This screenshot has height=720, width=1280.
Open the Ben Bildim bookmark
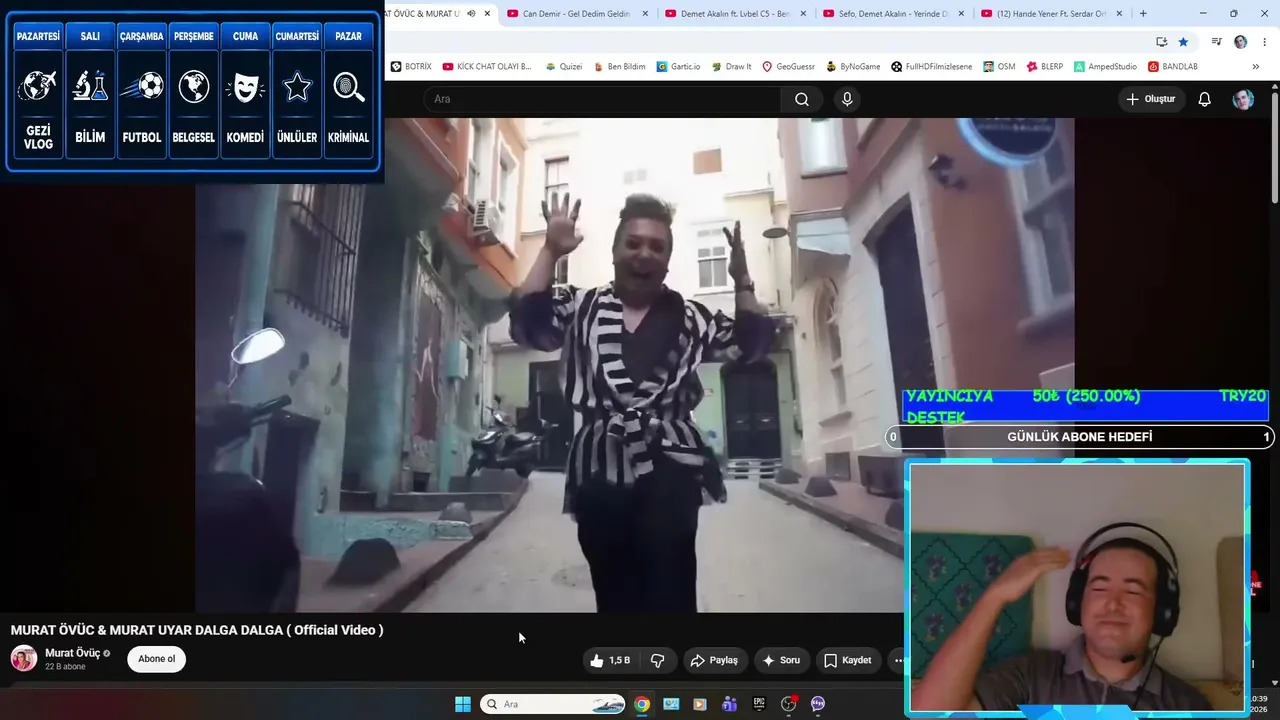click(x=618, y=67)
